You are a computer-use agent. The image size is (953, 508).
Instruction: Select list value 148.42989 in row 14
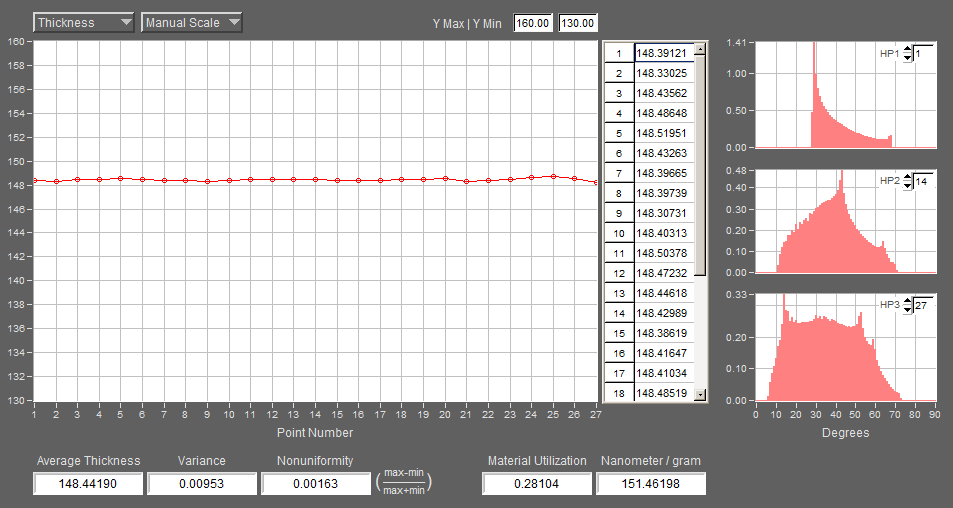click(664, 313)
